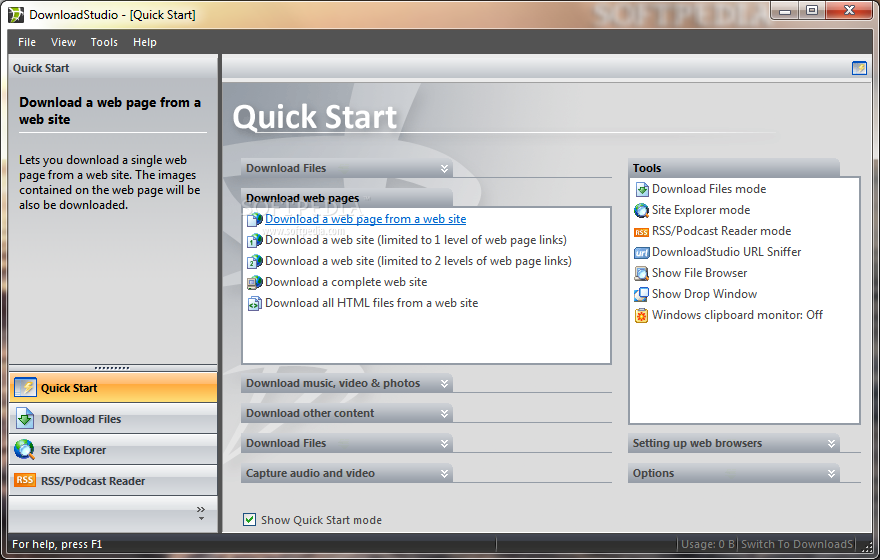Minimize the DownloadStudio window
This screenshot has width=880, height=560.
tap(785, 11)
